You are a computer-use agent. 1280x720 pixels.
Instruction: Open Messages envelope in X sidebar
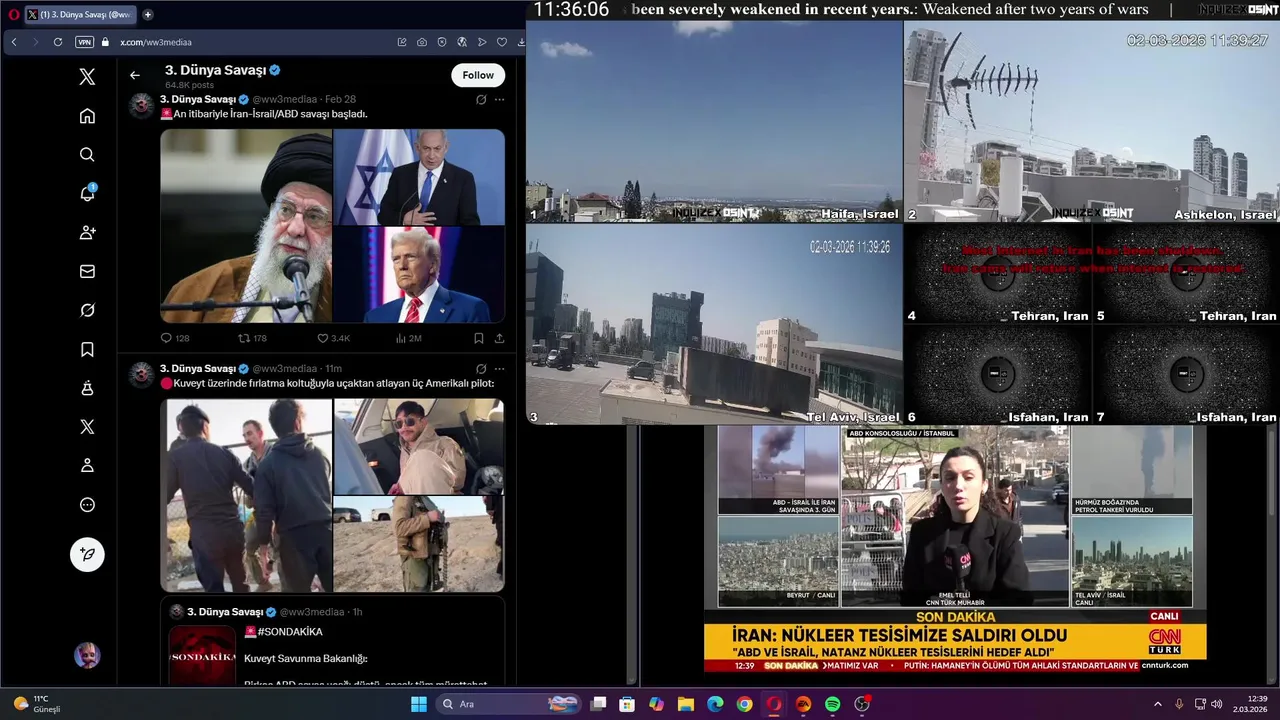(87, 271)
